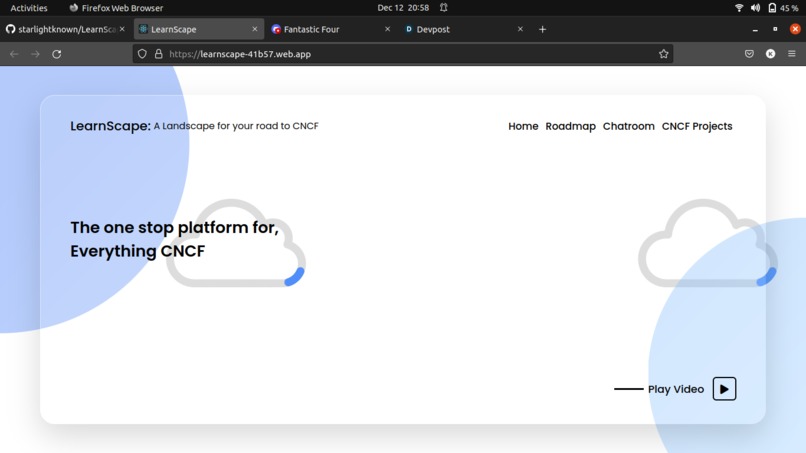The image size is (806, 453).
Task: Click the browser back arrow
Action: pos(14,54)
